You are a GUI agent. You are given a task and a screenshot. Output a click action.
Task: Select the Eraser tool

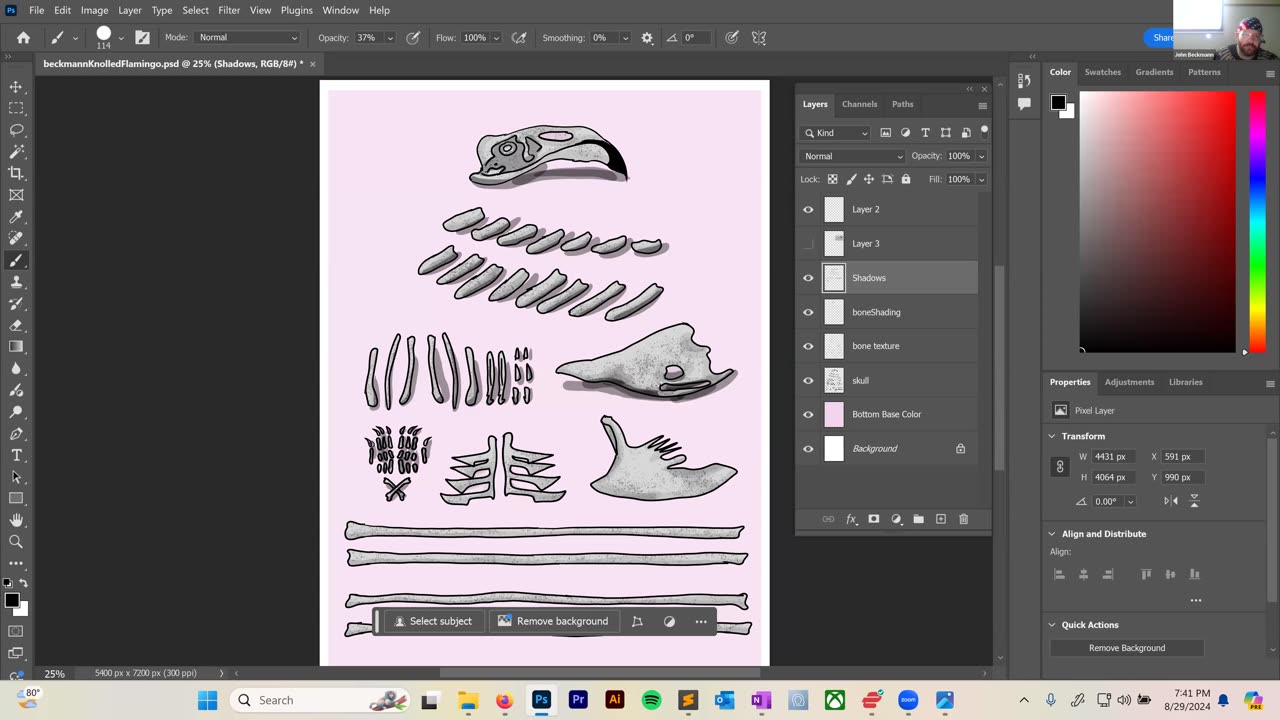coord(16,325)
